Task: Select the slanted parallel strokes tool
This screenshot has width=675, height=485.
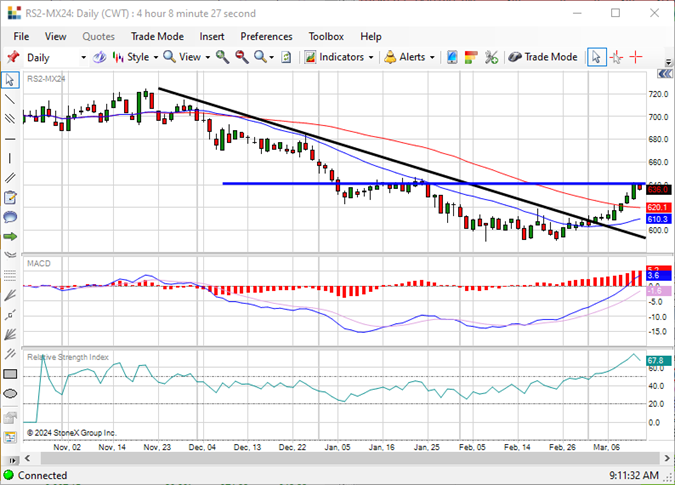Action: click(x=10, y=354)
